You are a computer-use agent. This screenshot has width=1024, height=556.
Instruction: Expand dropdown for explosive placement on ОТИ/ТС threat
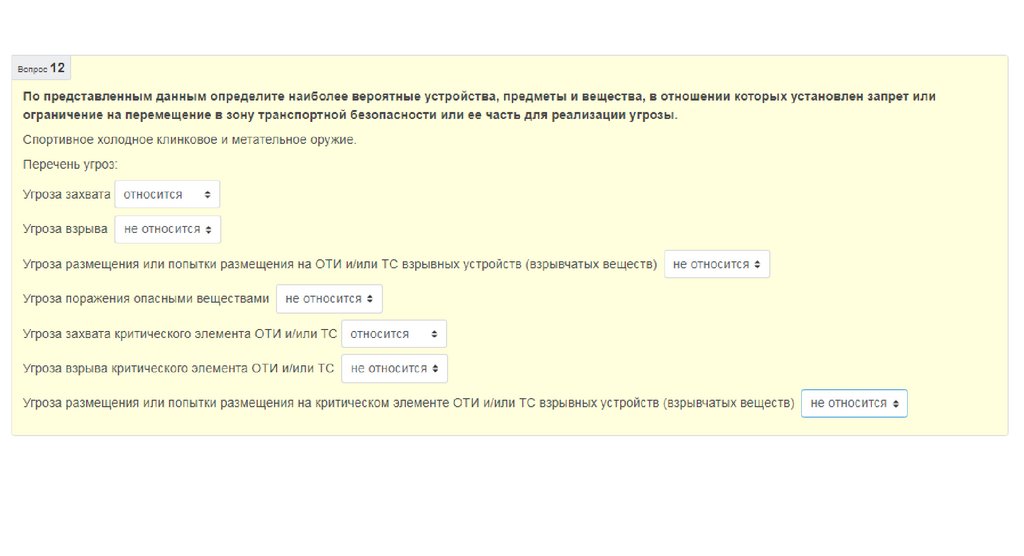pyautogui.click(x=716, y=264)
